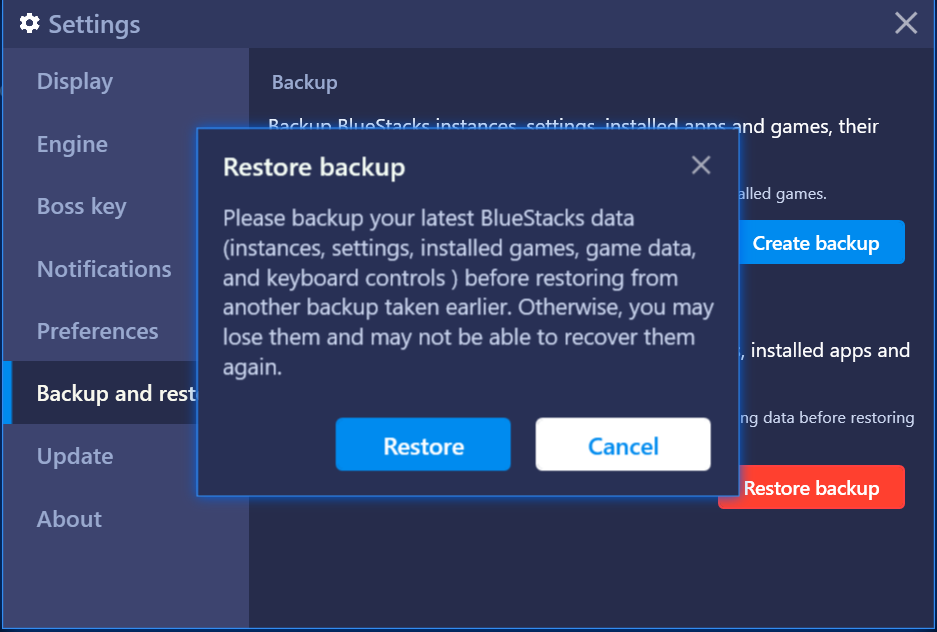937x632 pixels.
Task: Close the Settings window
Action: click(x=906, y=23)
